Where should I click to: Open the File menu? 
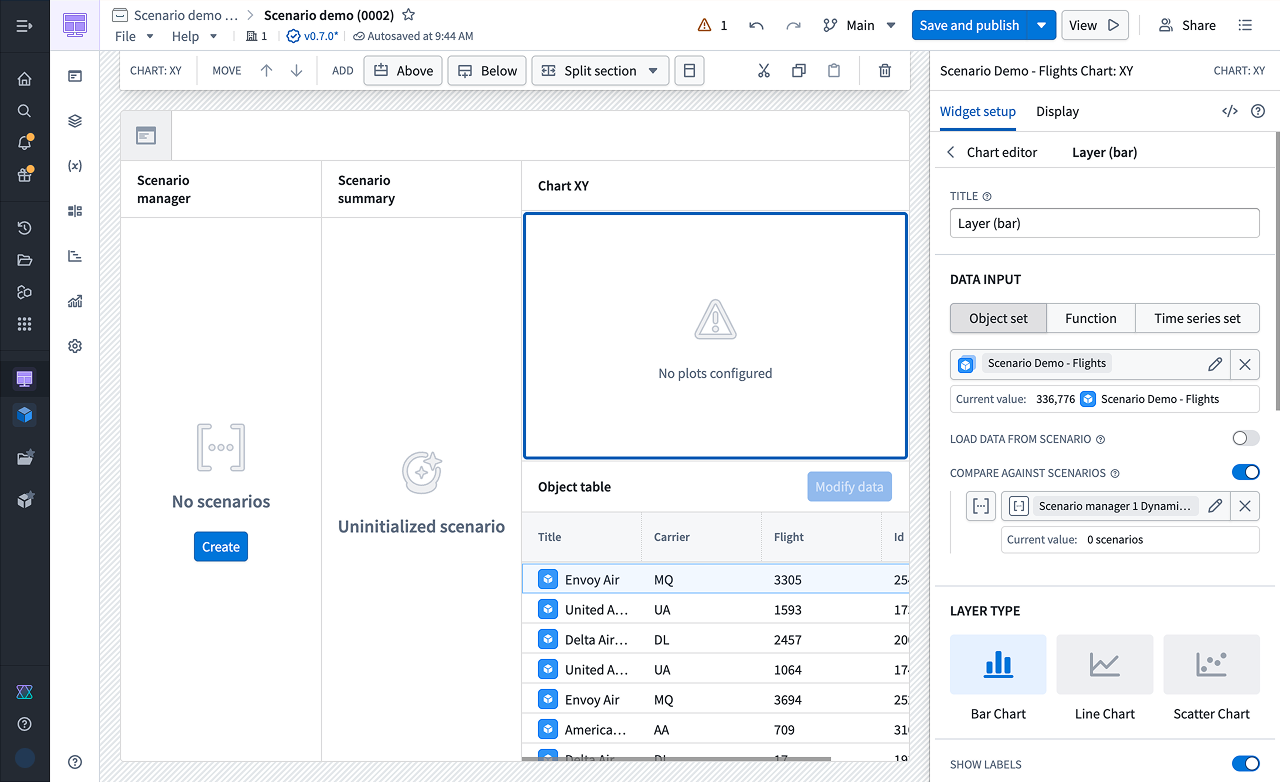(x=134, y=36)
